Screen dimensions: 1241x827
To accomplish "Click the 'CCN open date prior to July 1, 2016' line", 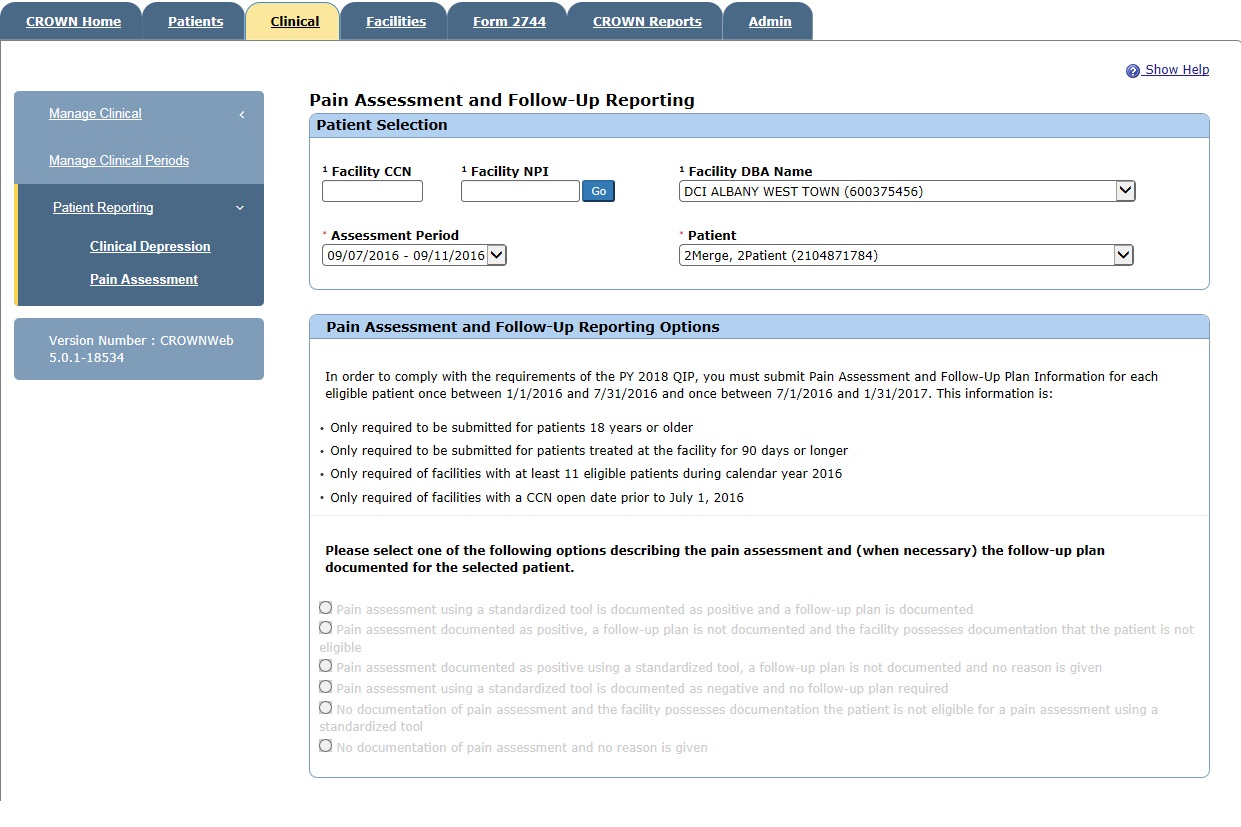I will [x=537, y=498].
